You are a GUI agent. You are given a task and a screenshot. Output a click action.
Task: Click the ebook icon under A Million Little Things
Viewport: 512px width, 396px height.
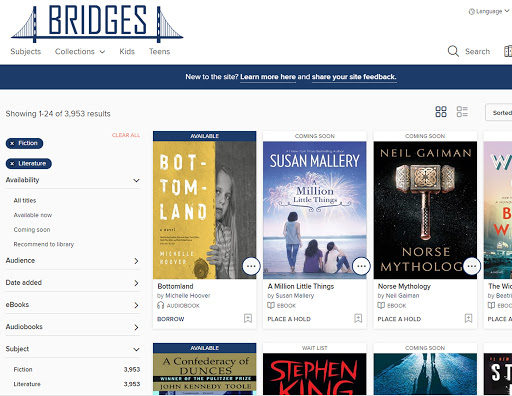(x=271, y=305)
